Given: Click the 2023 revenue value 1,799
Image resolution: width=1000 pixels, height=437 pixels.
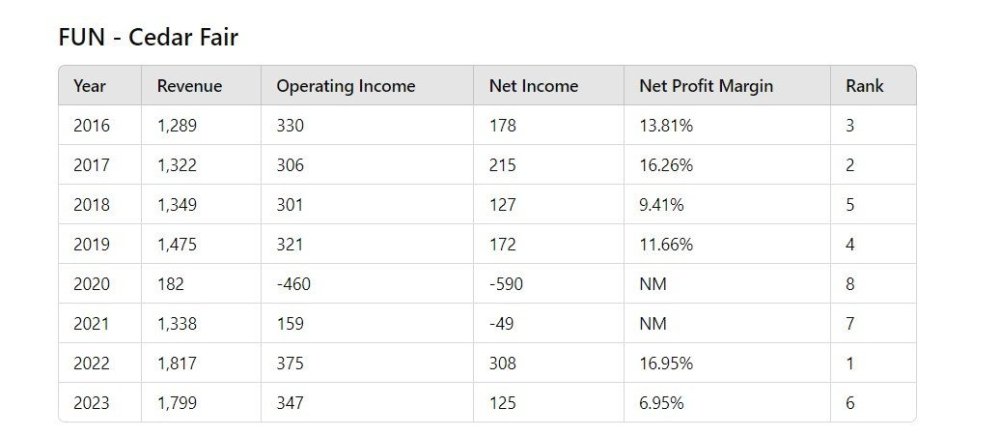Looking at the screenshot, I should [x=177, y=403].
